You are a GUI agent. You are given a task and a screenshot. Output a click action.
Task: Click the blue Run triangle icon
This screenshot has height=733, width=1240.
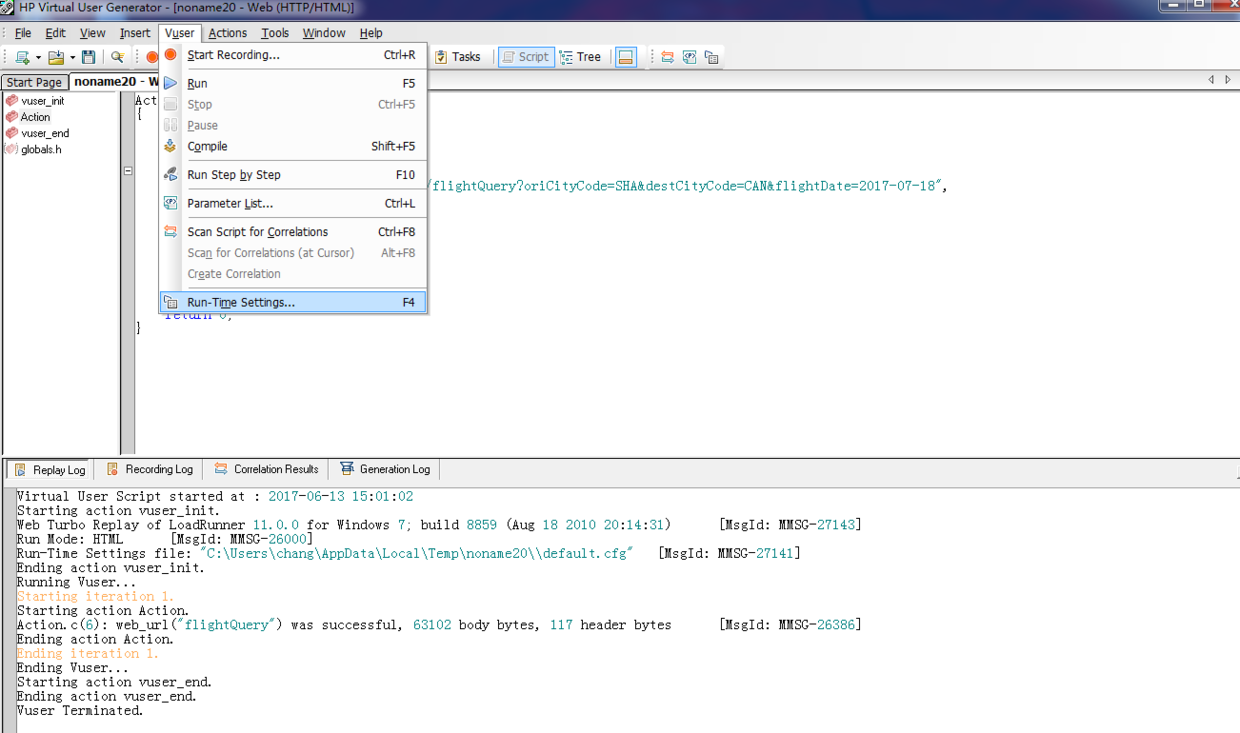point(171,83)
